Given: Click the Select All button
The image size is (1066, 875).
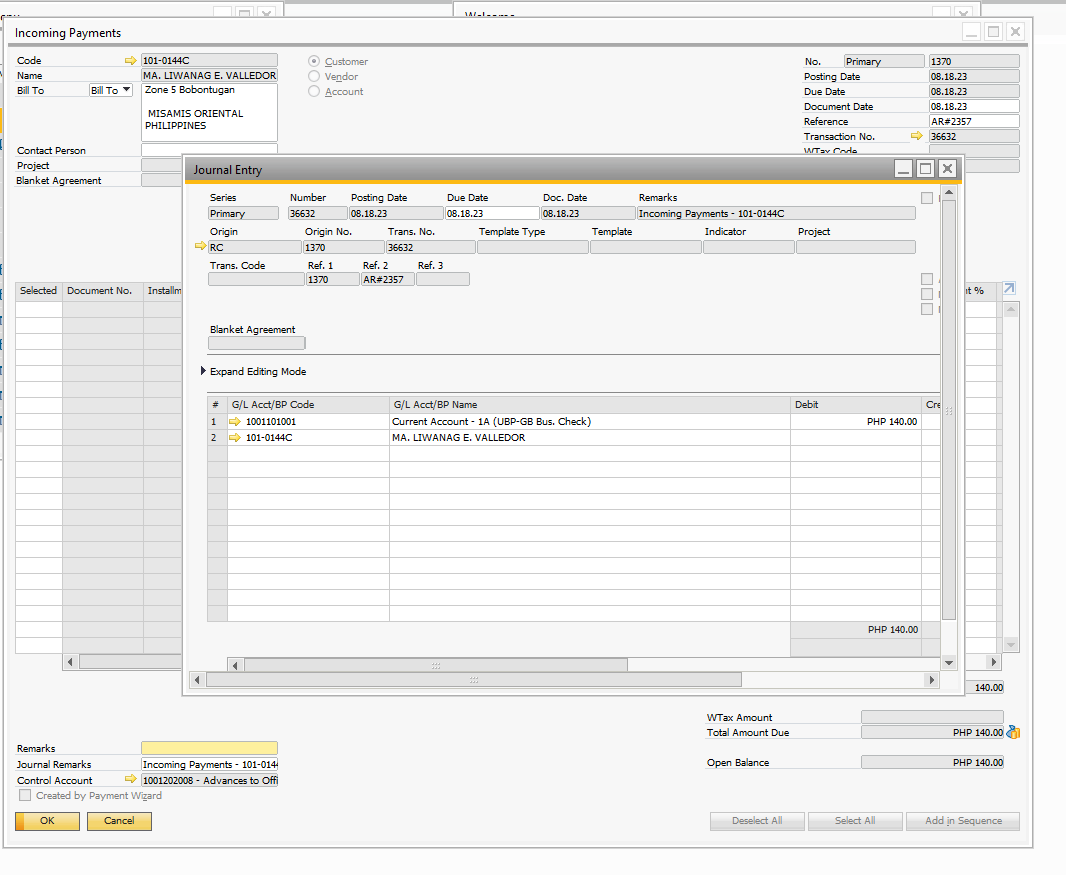Looking at the screenshot, I should 855,821.
